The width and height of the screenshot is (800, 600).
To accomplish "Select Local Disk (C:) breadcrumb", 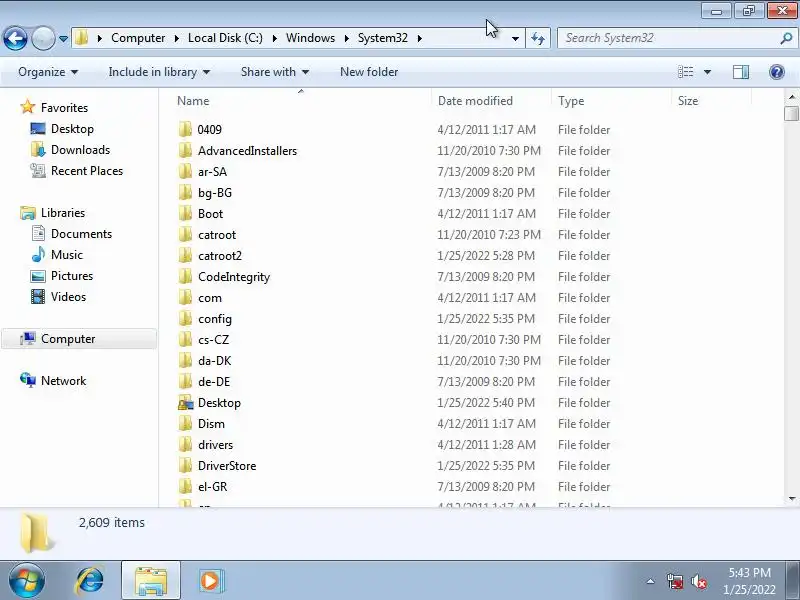I will point(225,38).
